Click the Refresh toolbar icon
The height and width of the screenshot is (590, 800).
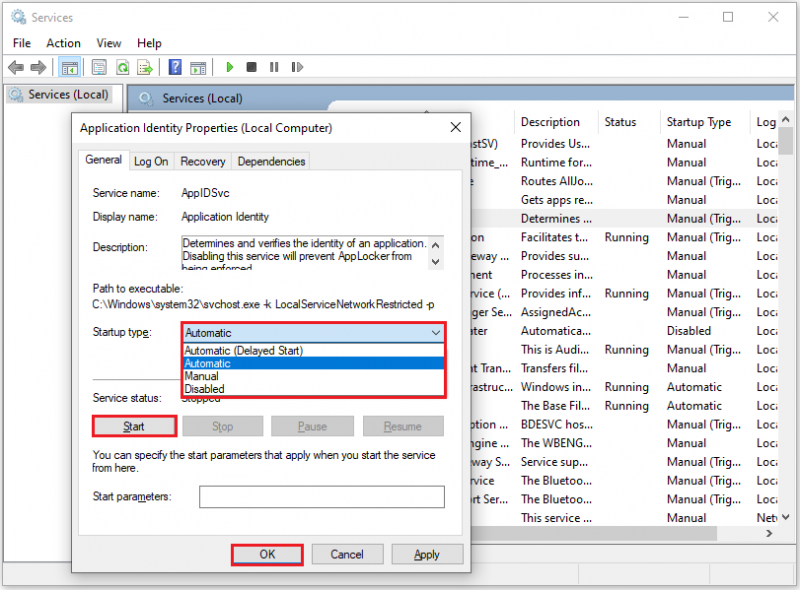[x=122, y=67]
